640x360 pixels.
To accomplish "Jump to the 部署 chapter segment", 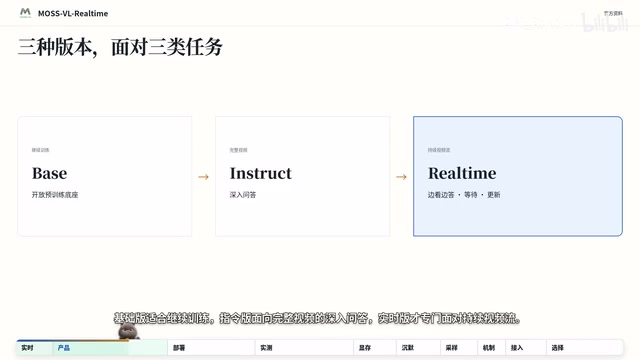I will (211, 348).
